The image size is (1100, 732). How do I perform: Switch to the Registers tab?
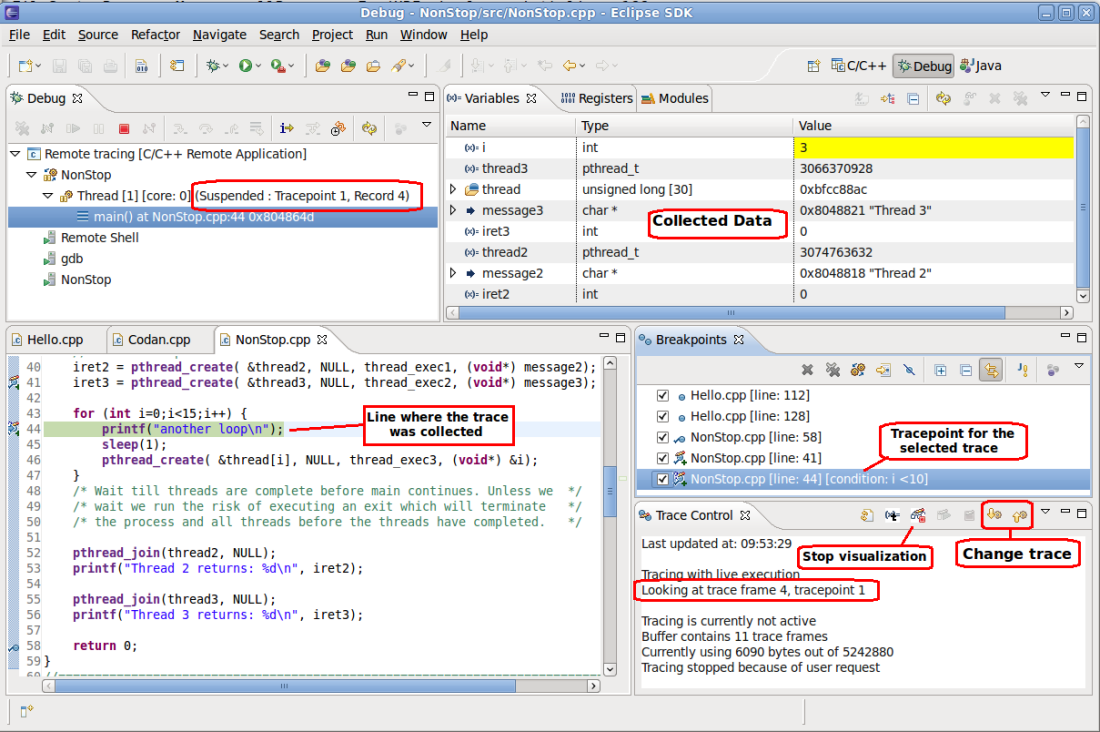(x=597, y=98)
